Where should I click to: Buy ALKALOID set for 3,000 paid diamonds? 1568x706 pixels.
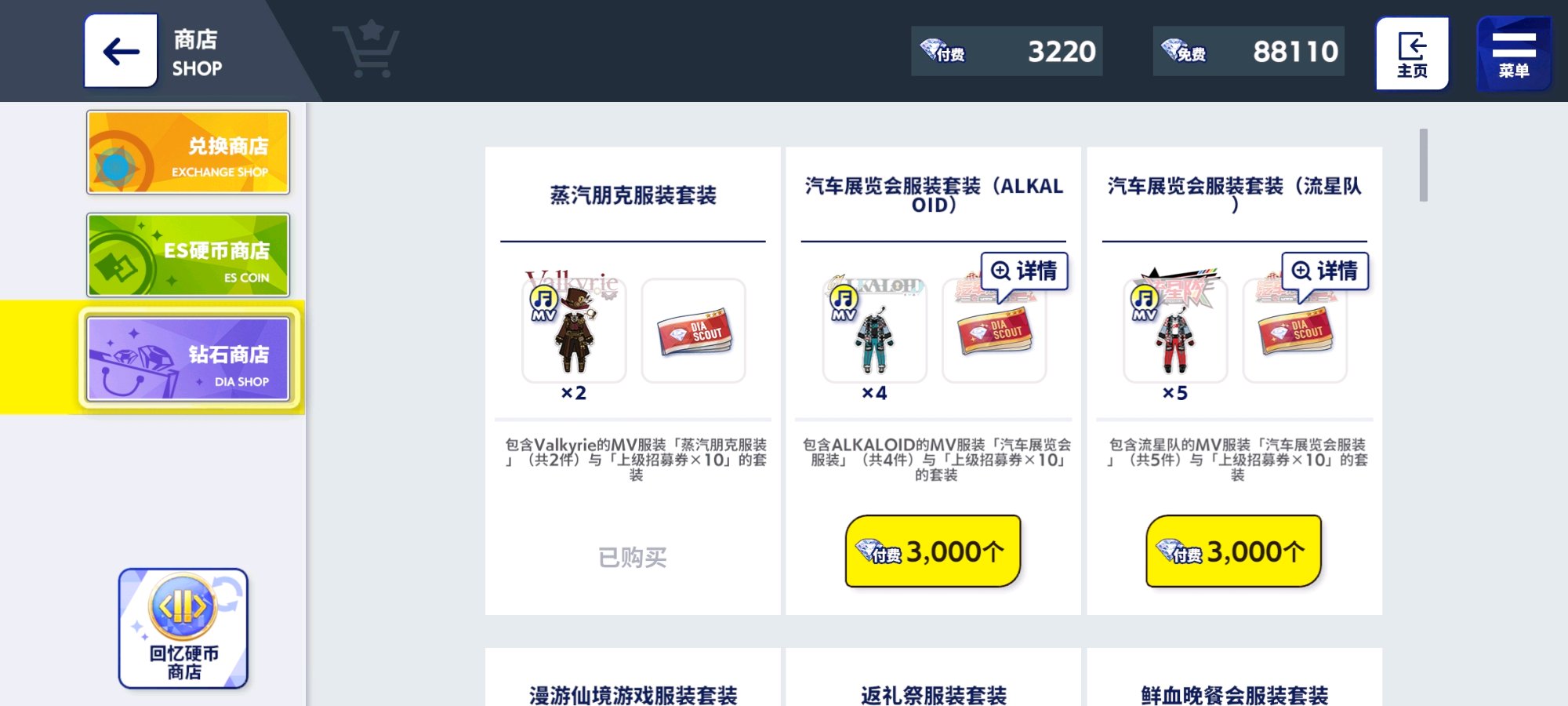click(933, 551)
